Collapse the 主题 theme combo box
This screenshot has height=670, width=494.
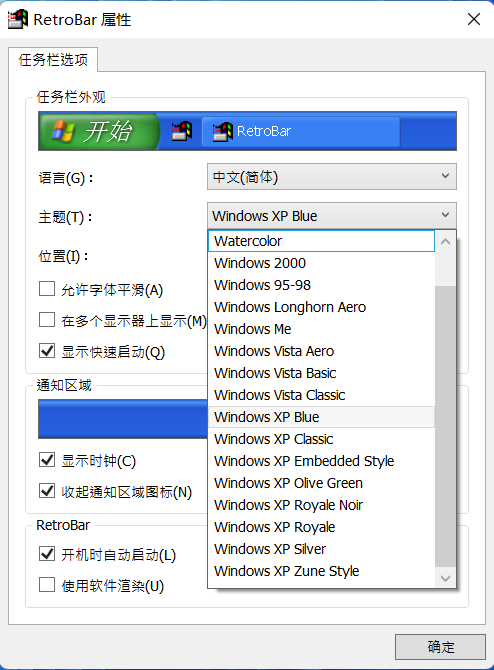[332, 216]
